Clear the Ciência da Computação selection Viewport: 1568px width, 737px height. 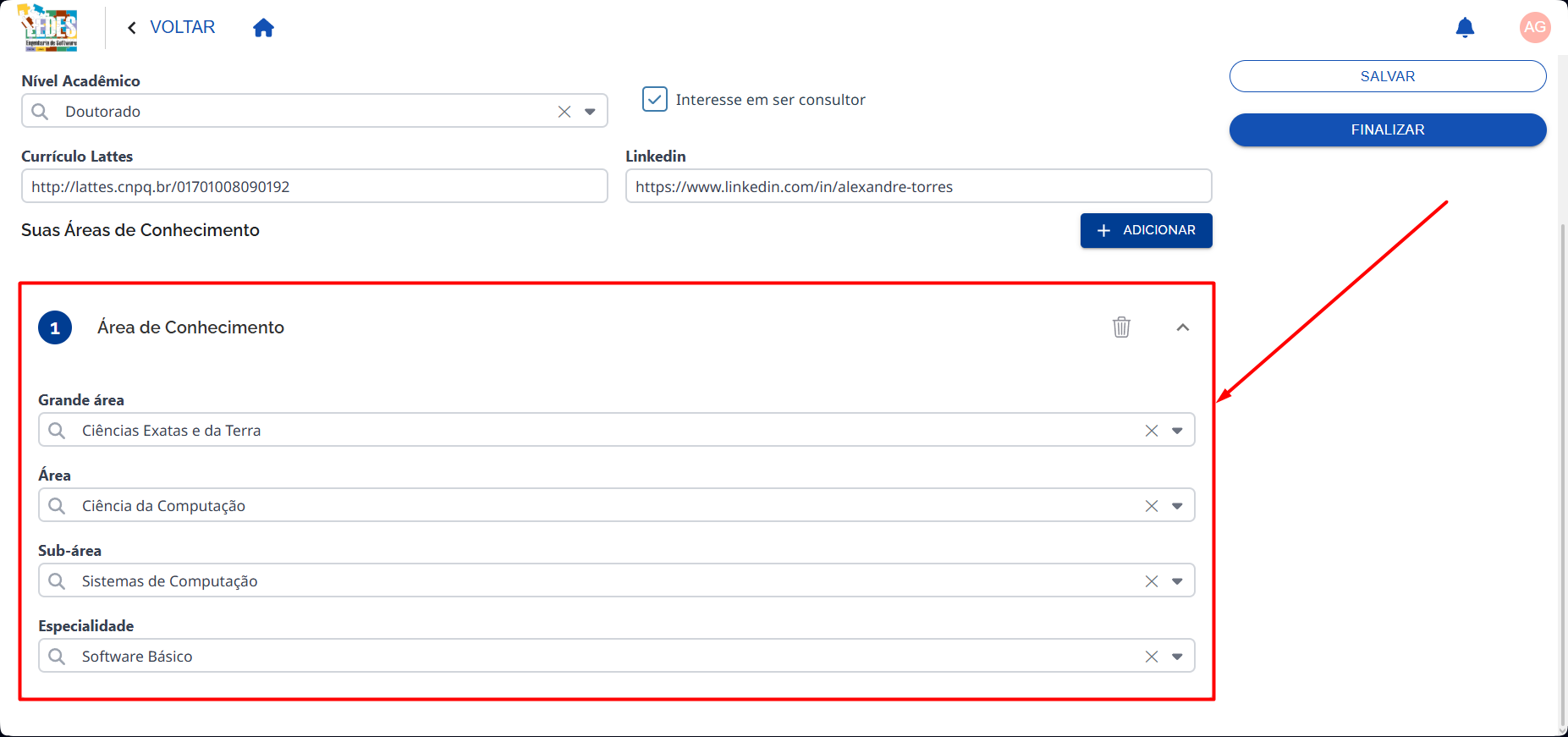pyautogui.click(x=1151, y=506)
